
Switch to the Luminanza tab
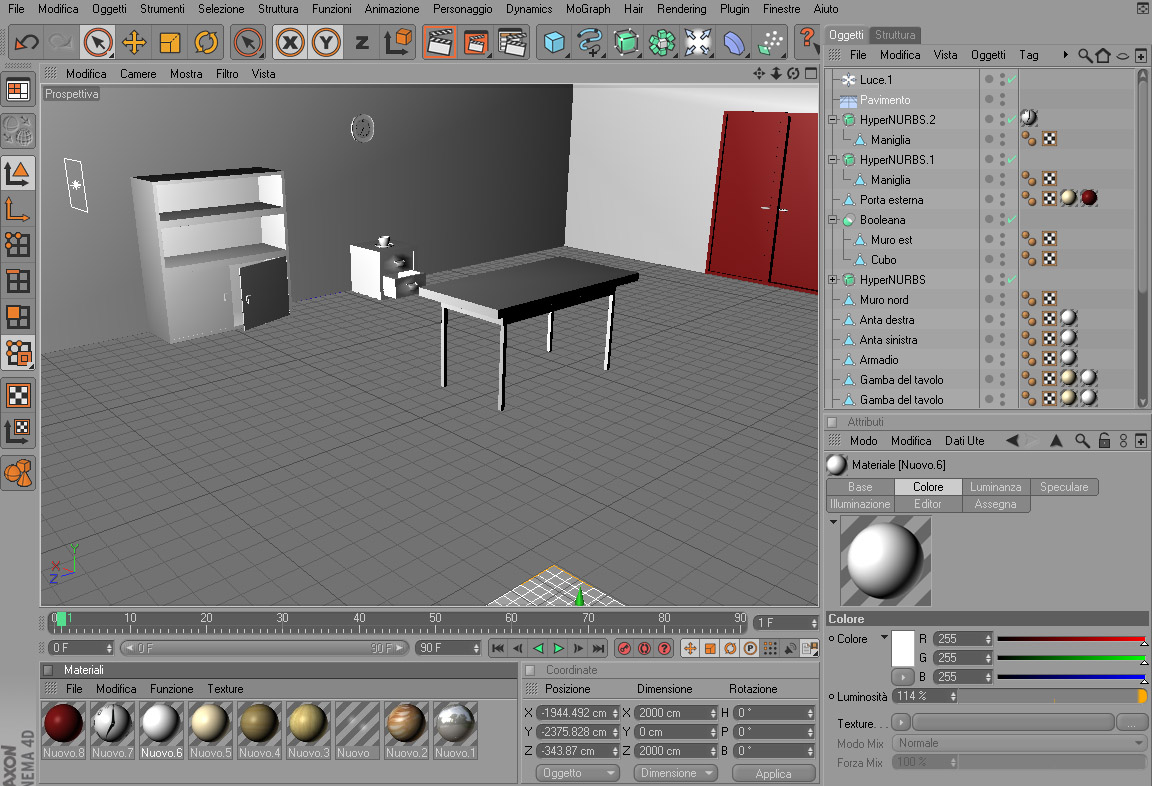pyautogui.click(x=996, y=487)
